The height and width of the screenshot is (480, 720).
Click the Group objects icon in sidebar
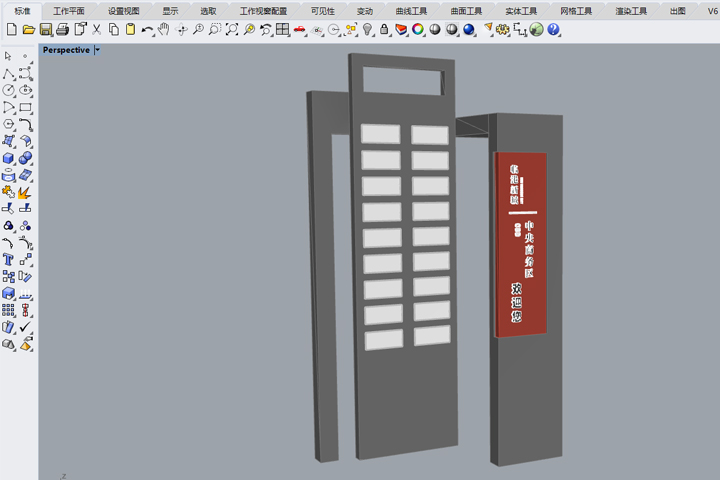(8, 226)
